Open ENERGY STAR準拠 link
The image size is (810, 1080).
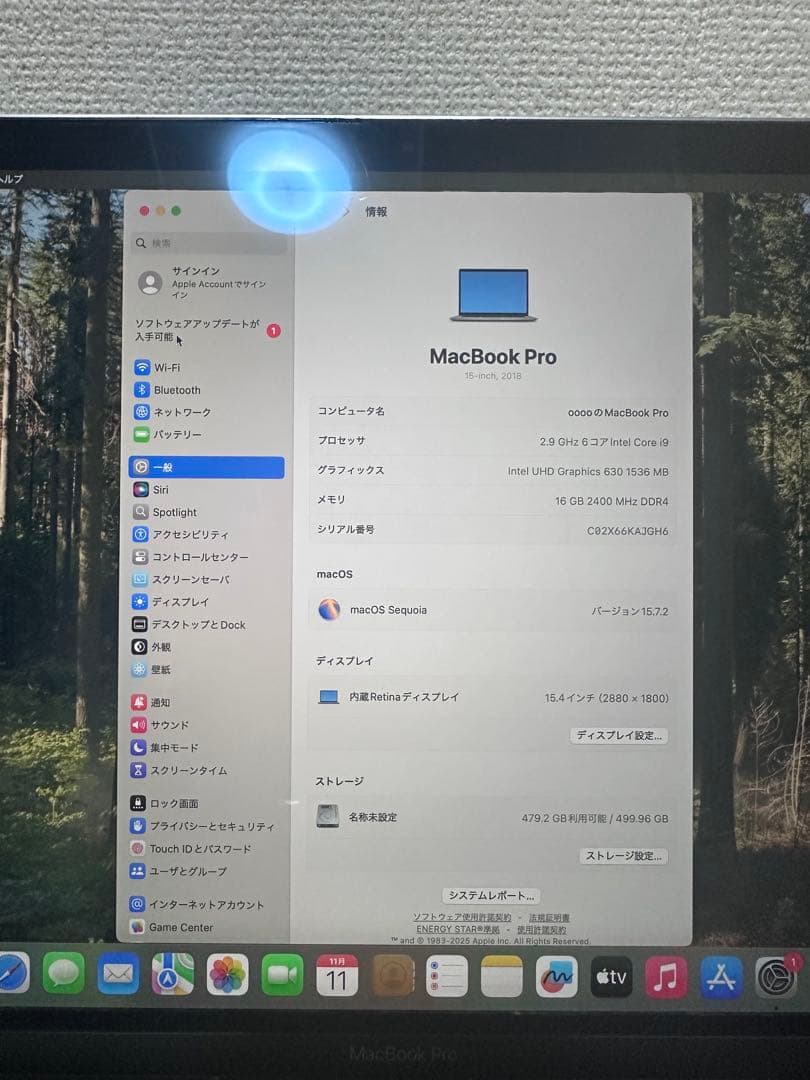tap(458, 929)
